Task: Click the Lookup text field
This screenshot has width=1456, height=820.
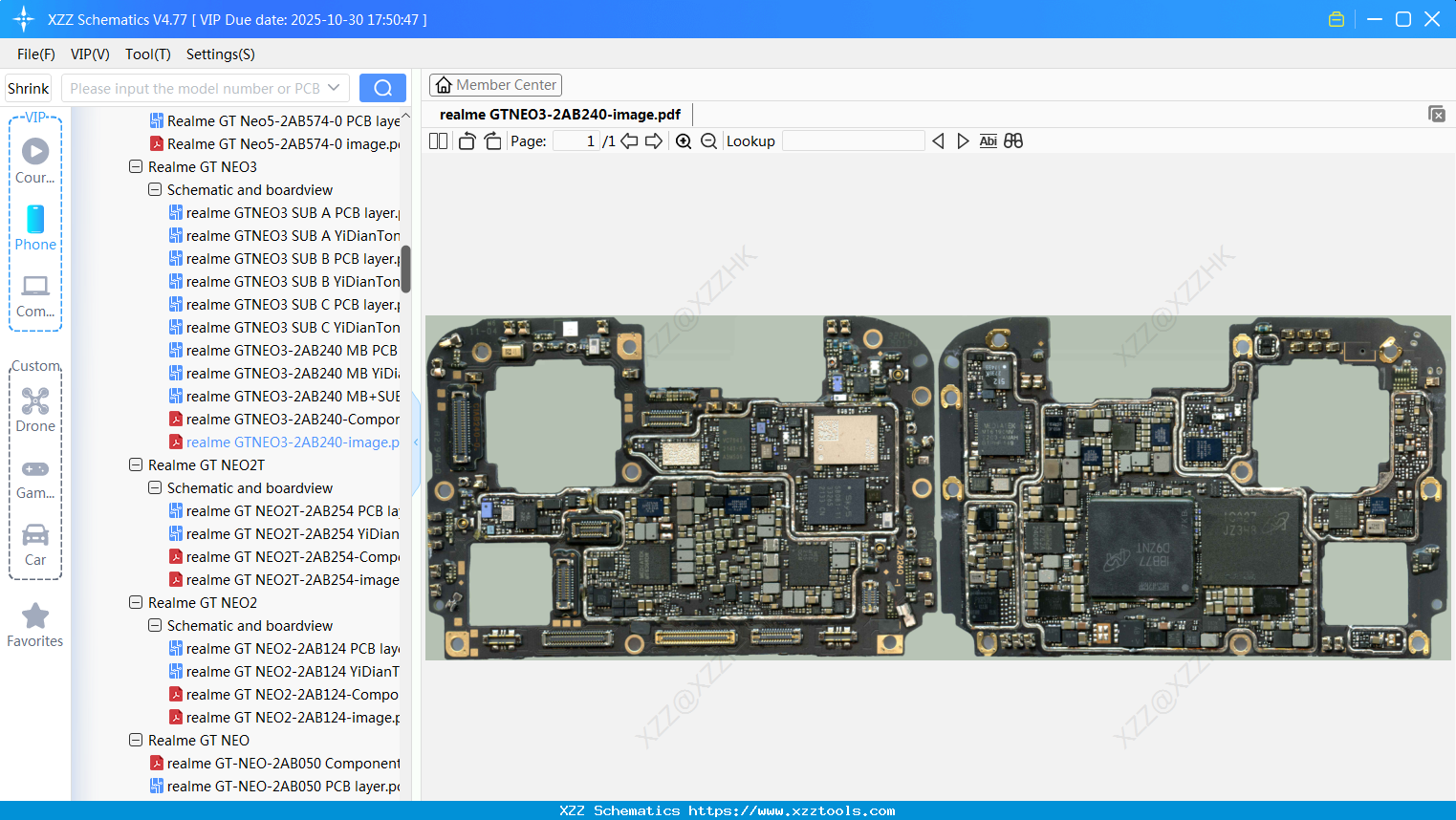Action: [x=853, y=141]
